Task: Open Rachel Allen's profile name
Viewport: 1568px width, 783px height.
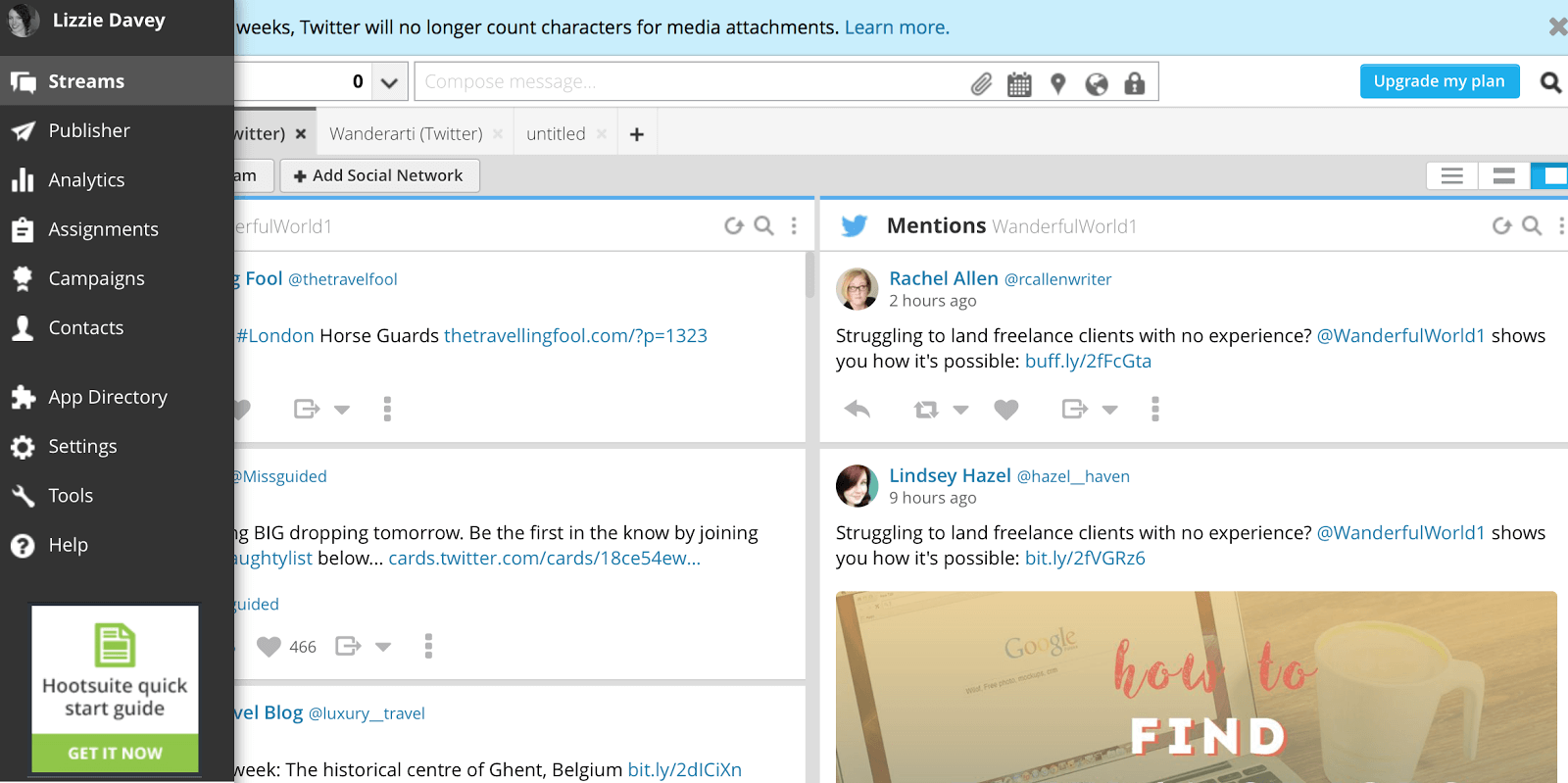Action: point(944,278)
